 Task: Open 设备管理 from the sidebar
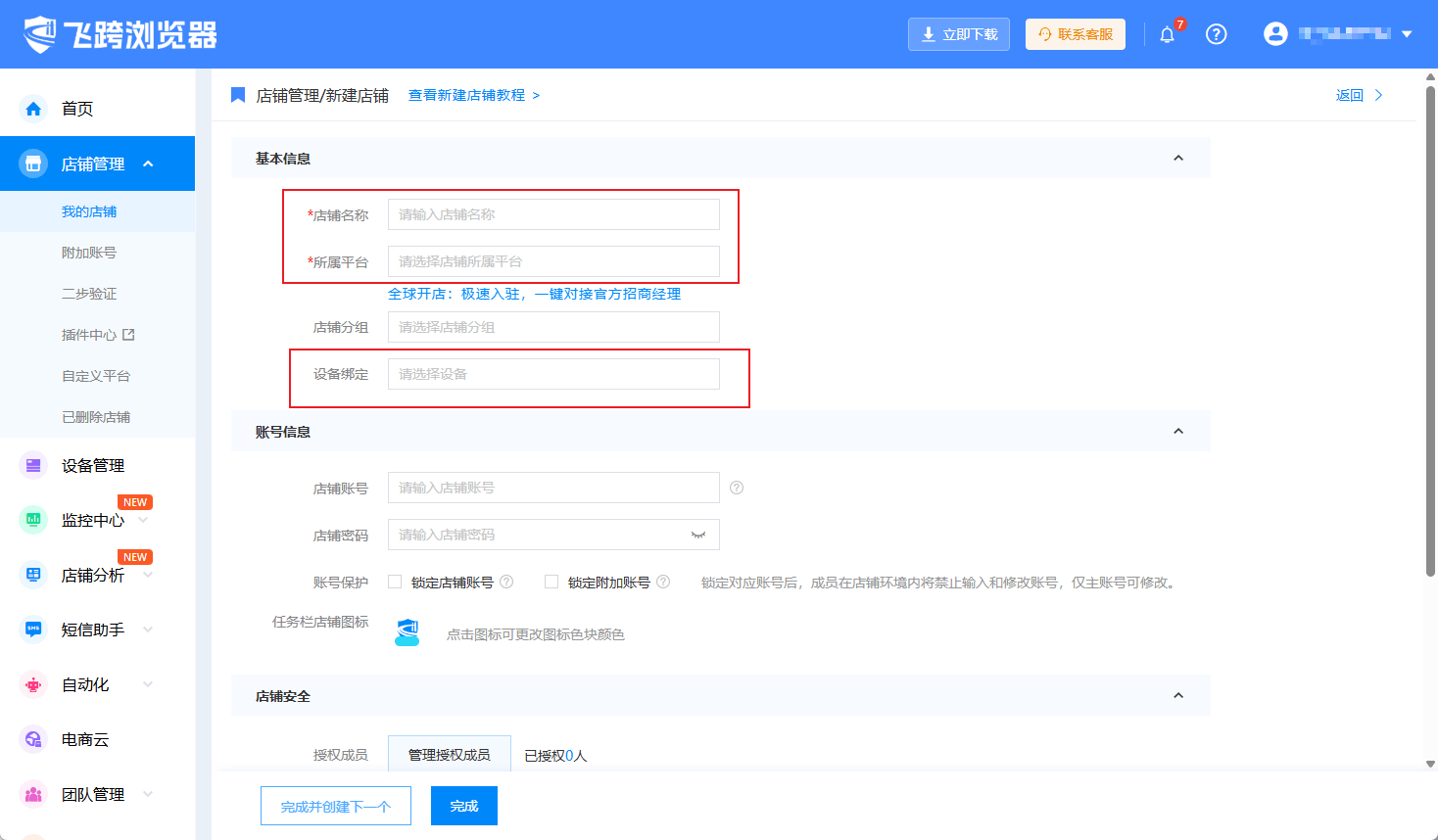pos(93,466)
